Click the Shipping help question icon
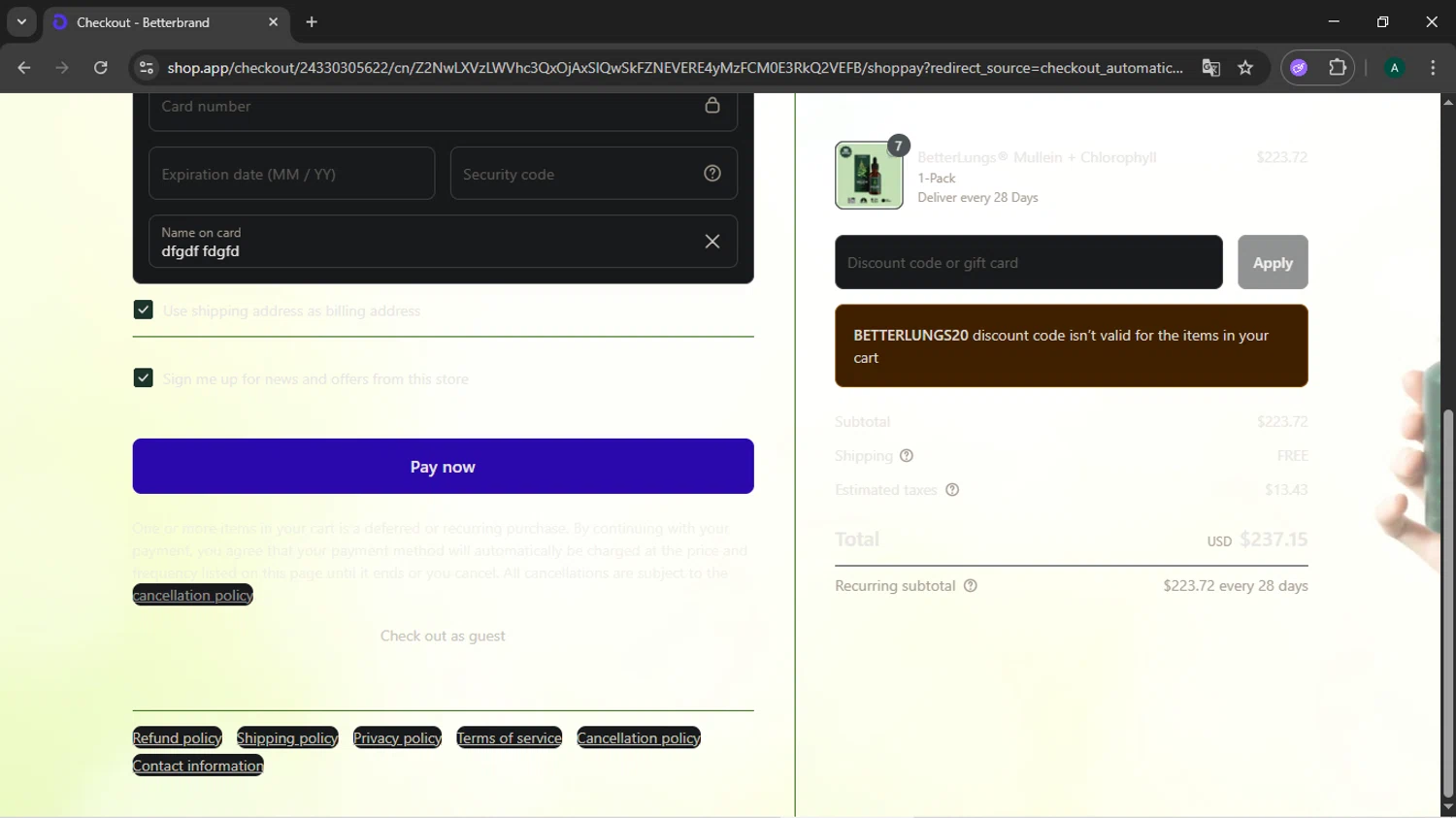Image resolution: width=1456 pixels, height=818 pixels. click(907, 456)
